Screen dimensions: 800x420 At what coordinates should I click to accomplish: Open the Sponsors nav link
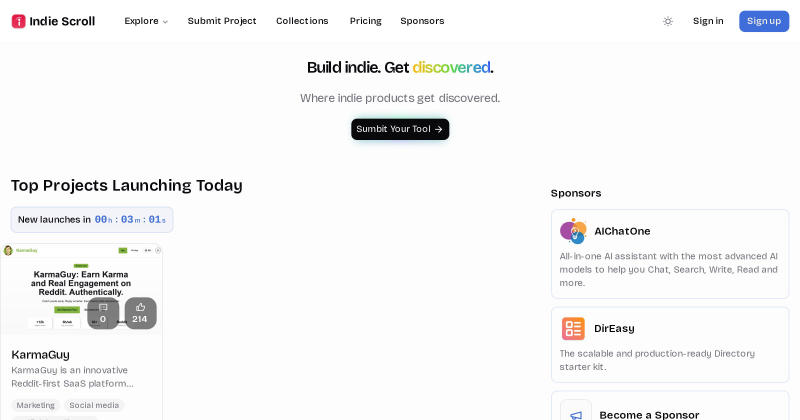(x=422, y=21)
